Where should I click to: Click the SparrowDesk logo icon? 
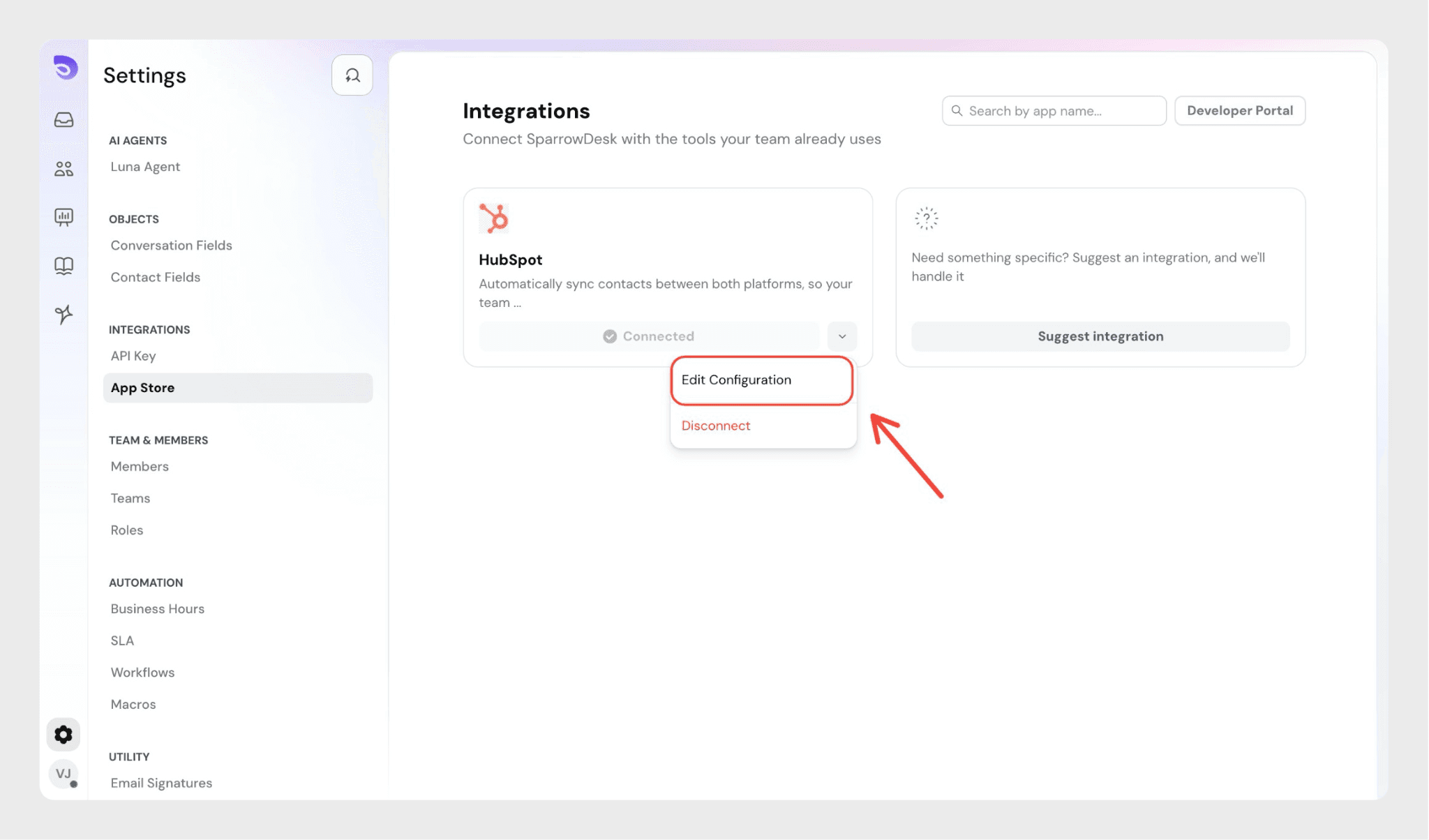65,68
